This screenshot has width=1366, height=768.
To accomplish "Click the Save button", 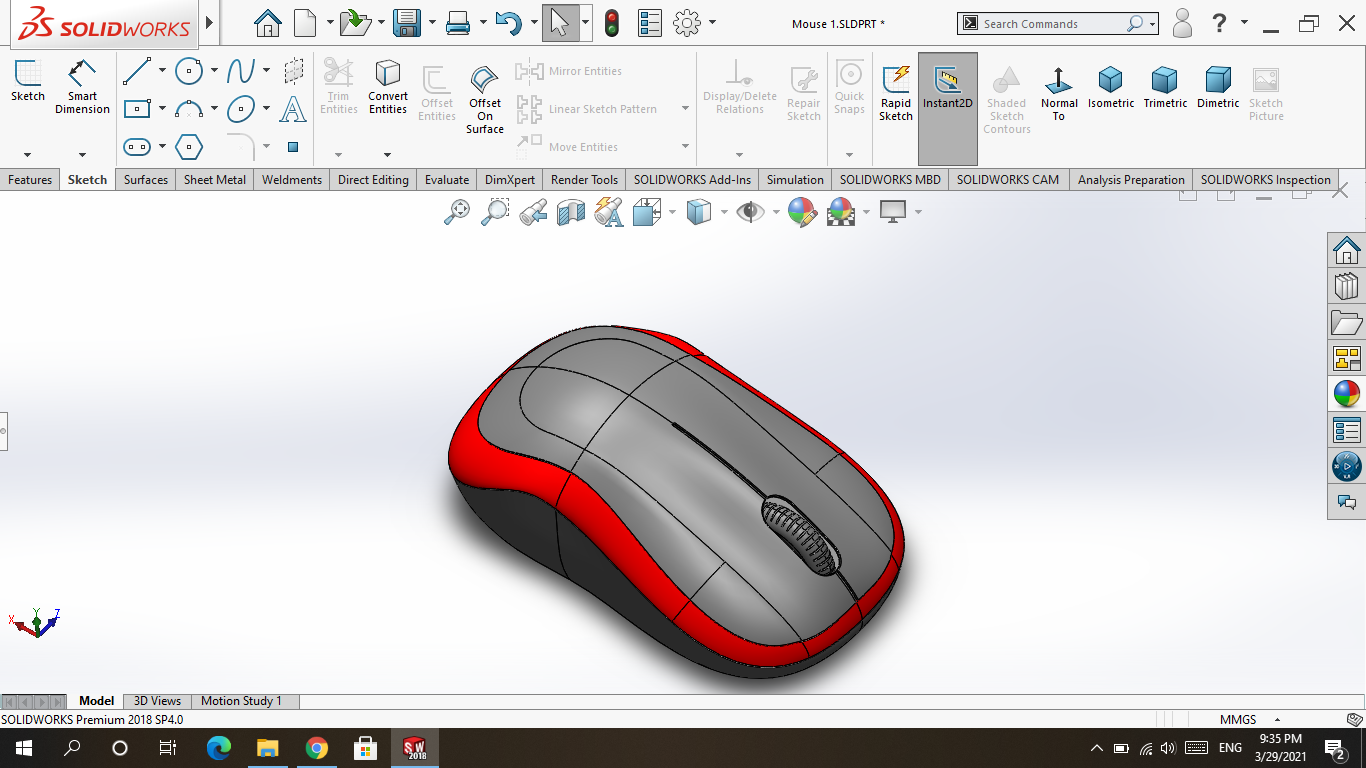I will [x=406, y=23].
